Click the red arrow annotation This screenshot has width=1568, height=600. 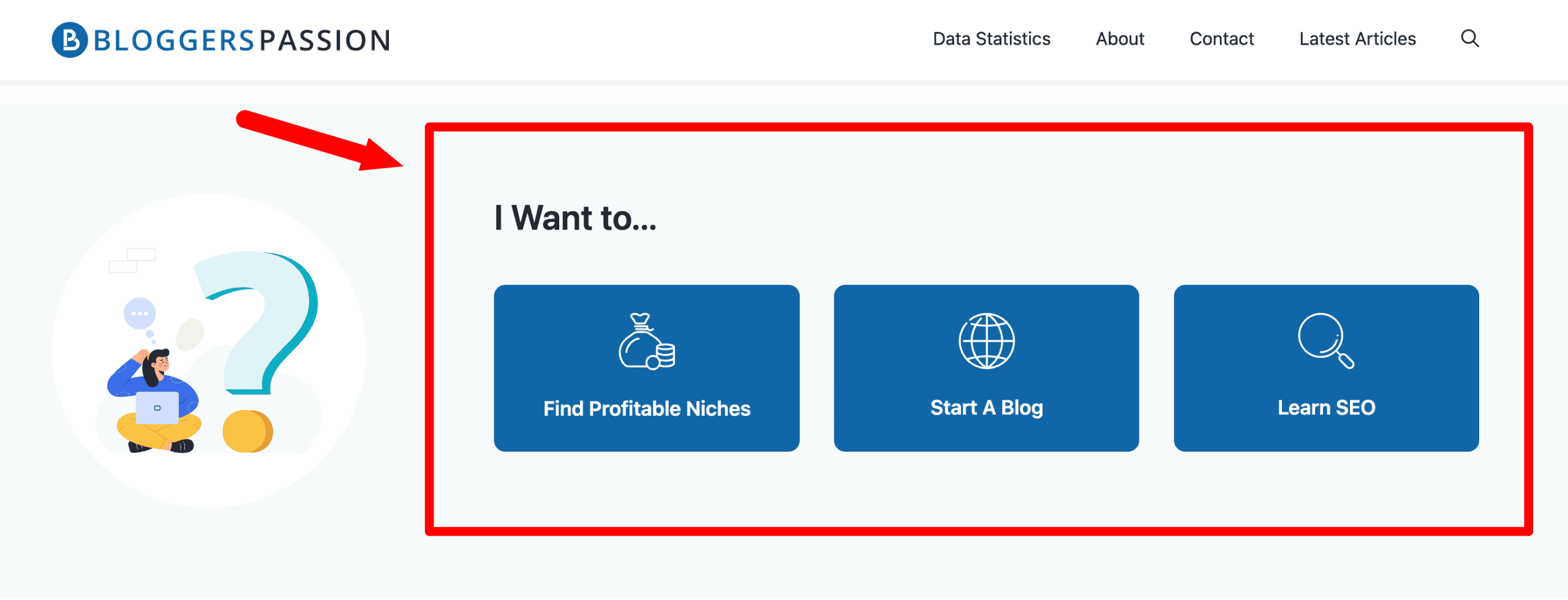(x=318, y=141)
